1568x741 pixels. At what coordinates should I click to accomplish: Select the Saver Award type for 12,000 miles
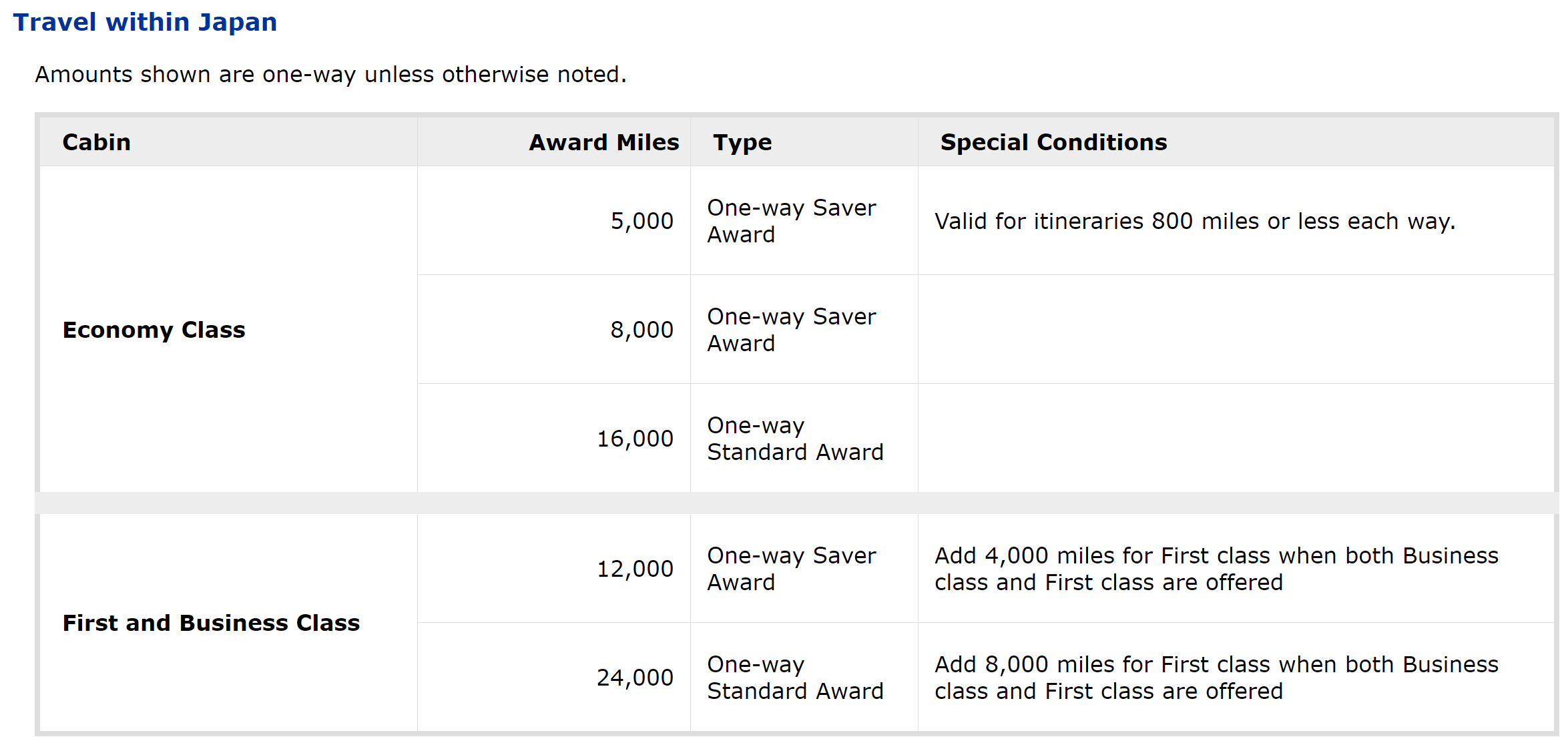click(791, 569)
